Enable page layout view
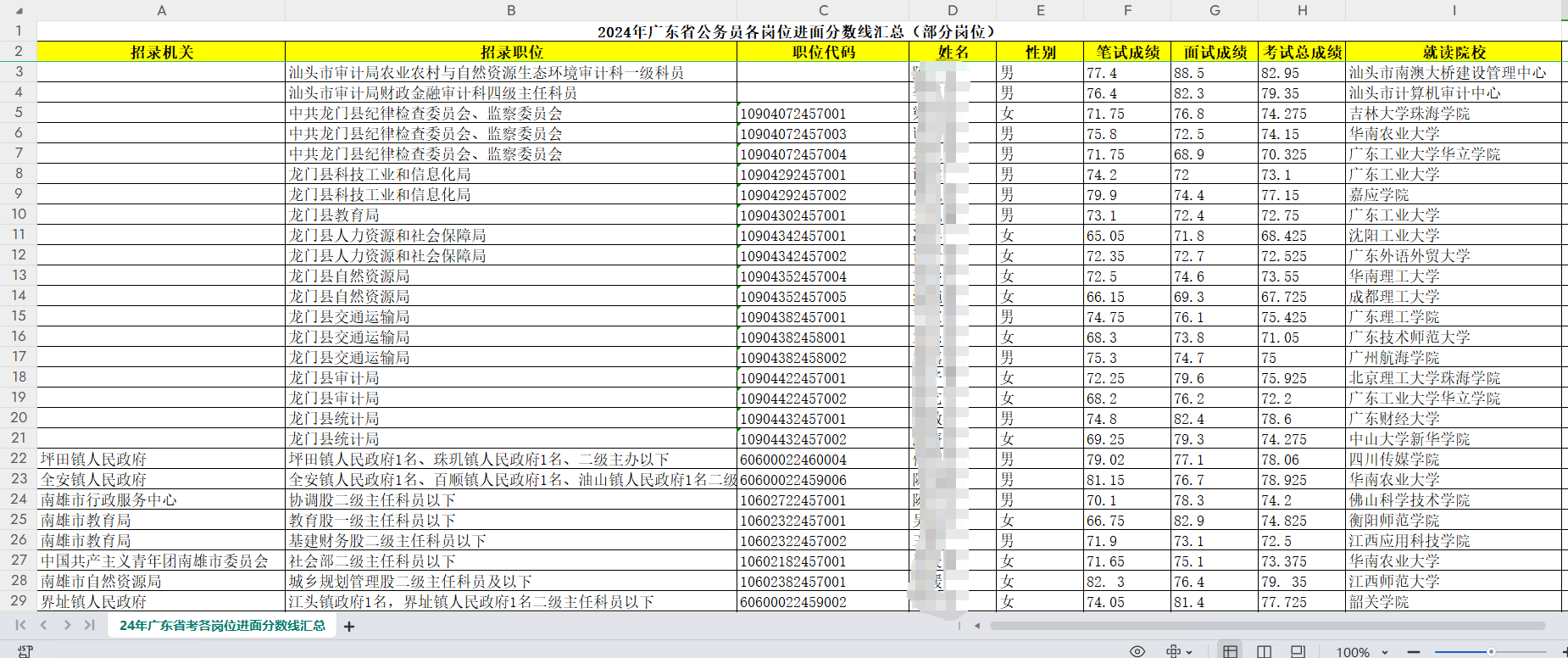 point(1298,651)
